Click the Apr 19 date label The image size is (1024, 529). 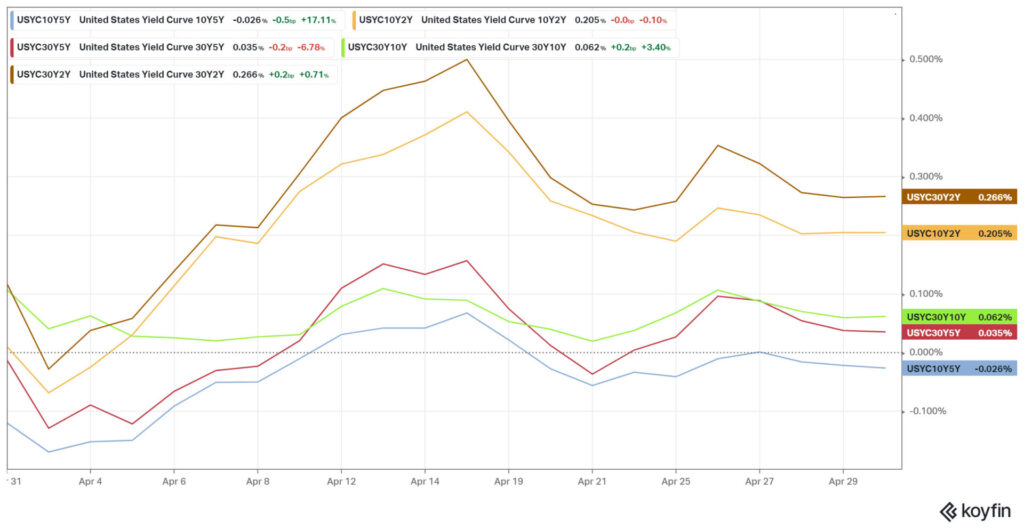point(508,479)
